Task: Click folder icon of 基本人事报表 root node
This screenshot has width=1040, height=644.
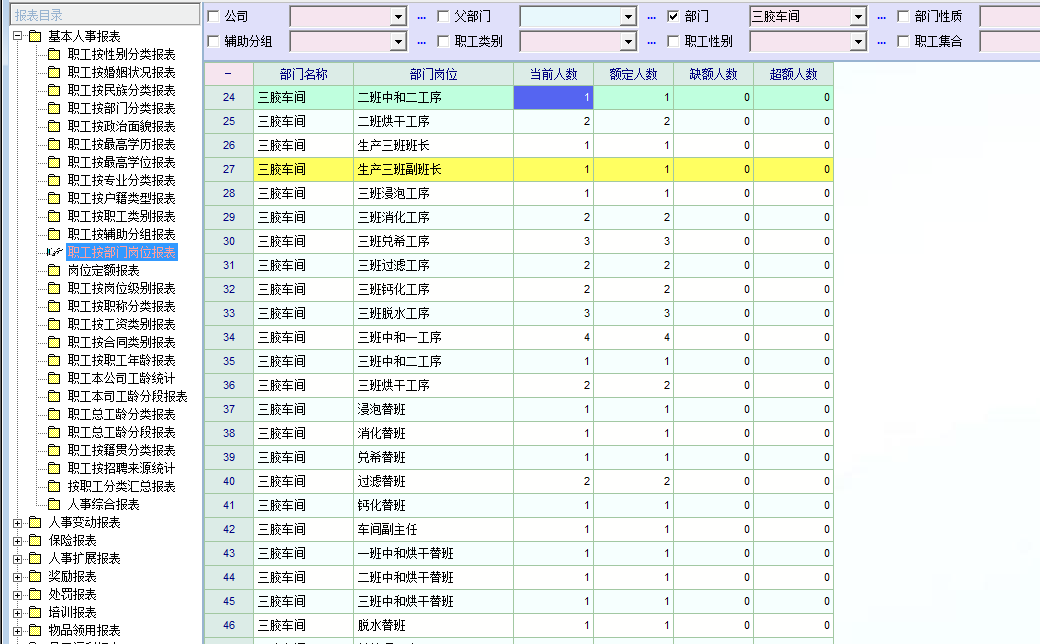Action: click(x=35, y=36)
